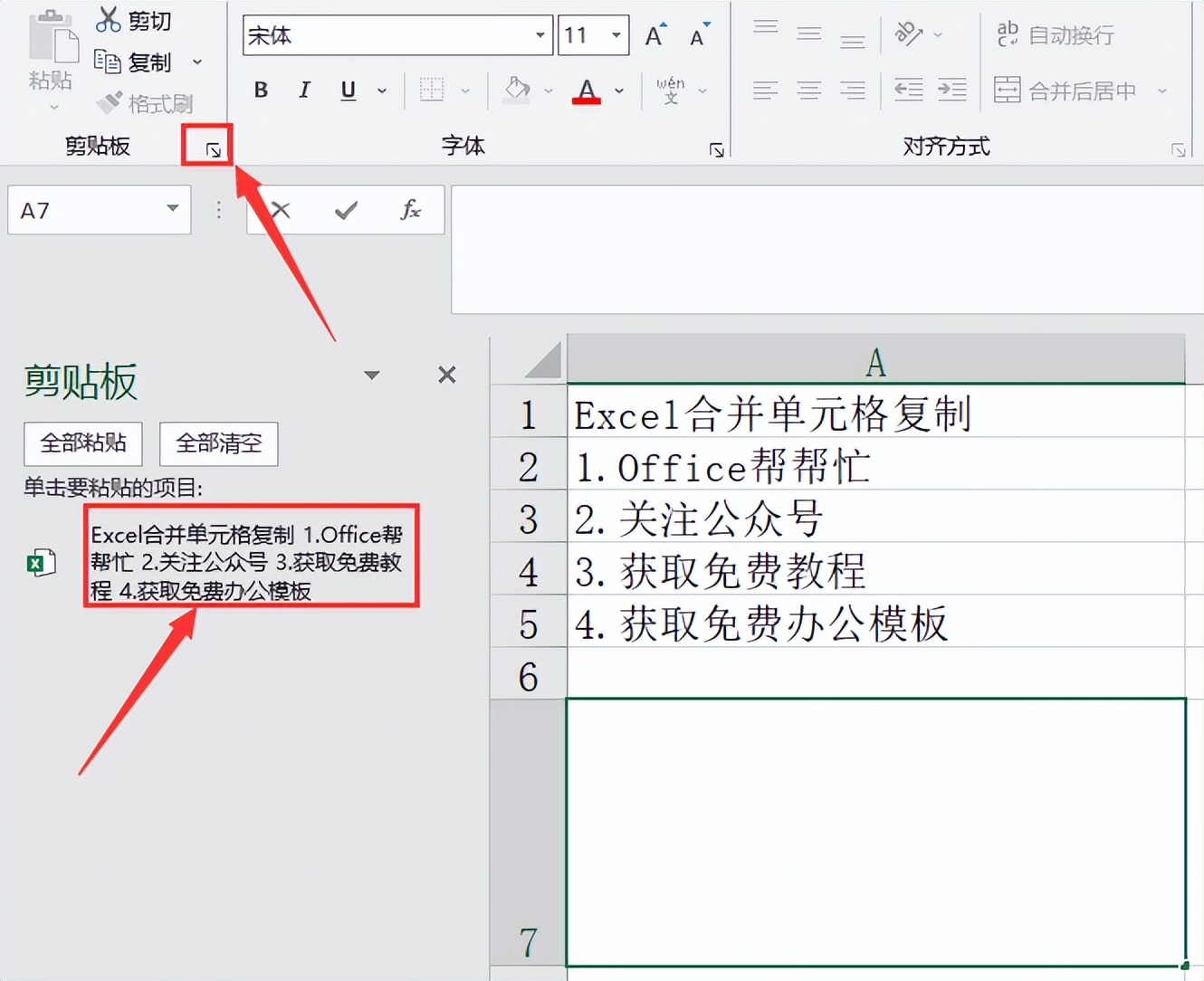Open the font size 11 dropdown
Viewport: 1204px width, 981px height.
coord(616,35)
